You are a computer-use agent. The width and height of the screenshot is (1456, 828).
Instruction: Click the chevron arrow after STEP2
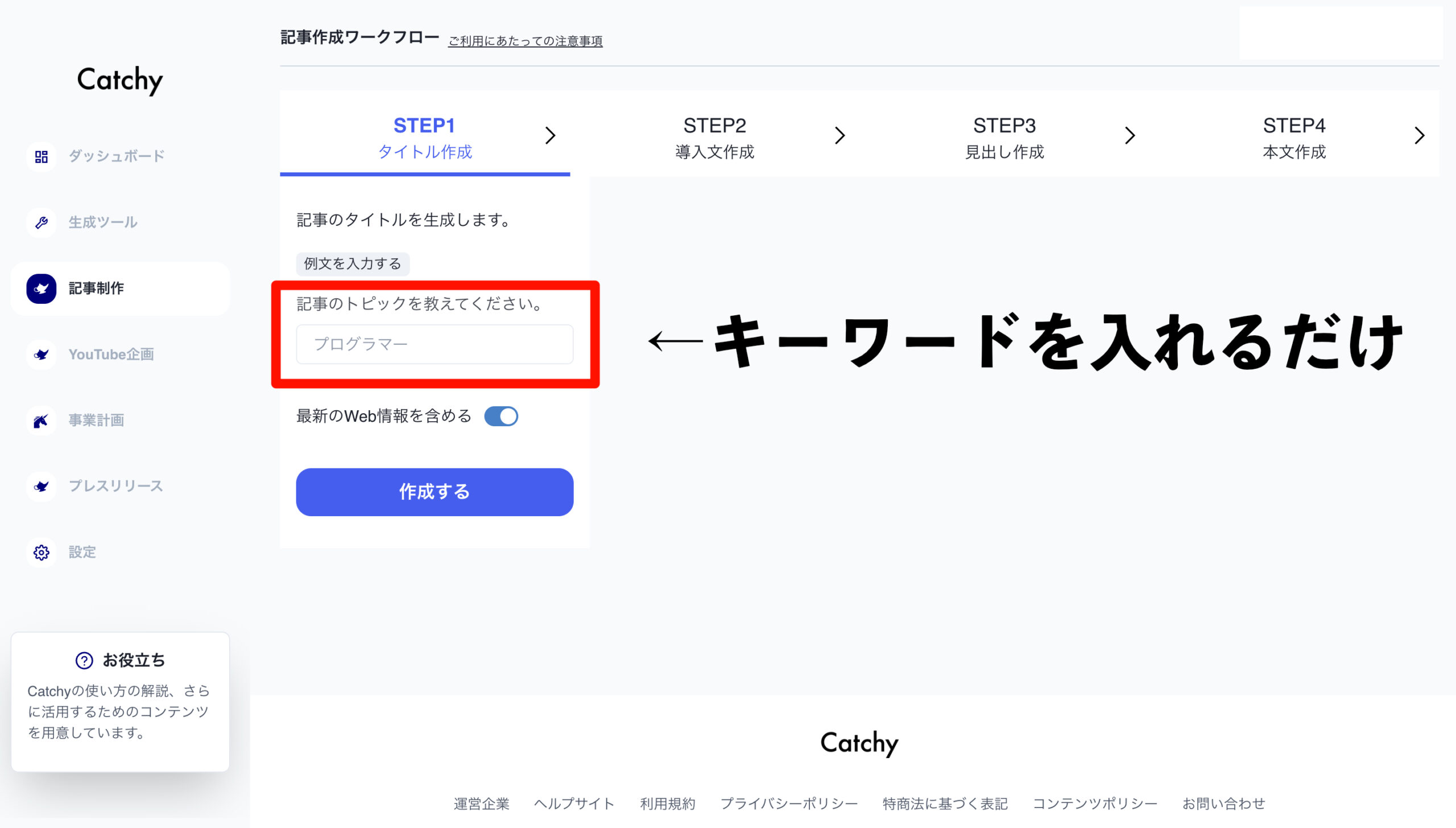click(839, 135)
